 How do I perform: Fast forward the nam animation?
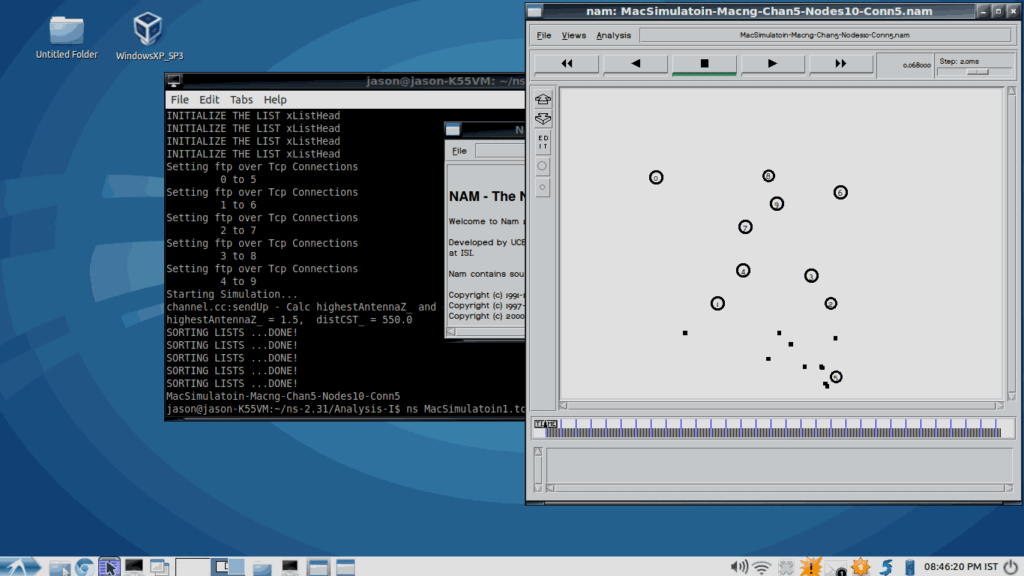click(x=840, y=63)
